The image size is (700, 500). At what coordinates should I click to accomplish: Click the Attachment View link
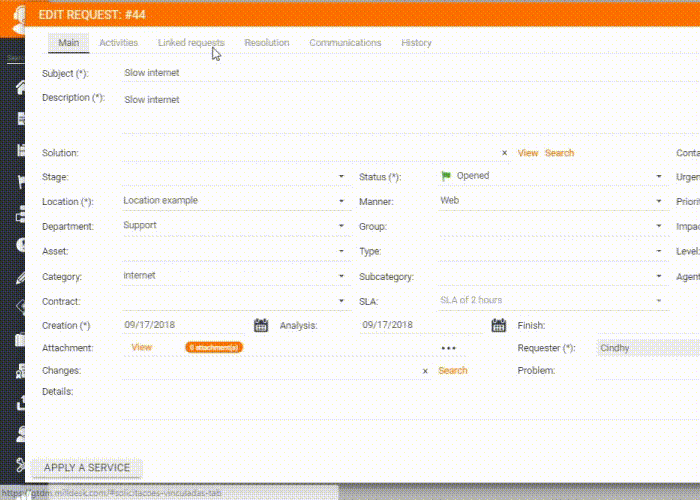(142, 347)
